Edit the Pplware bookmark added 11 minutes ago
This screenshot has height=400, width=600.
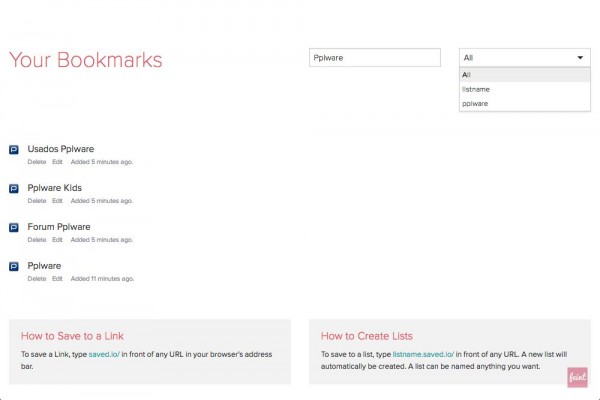click(57, 279)
